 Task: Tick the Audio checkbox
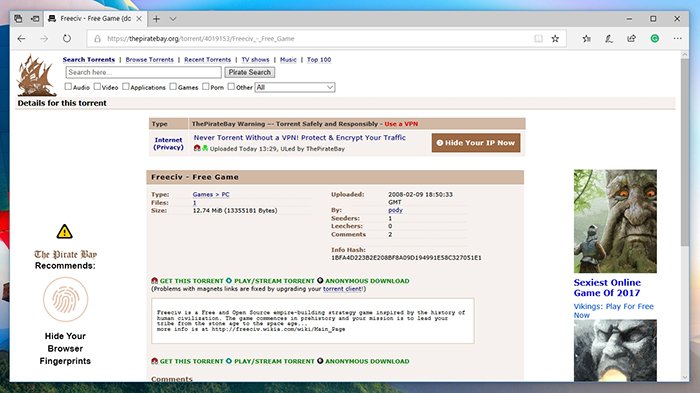68,87
